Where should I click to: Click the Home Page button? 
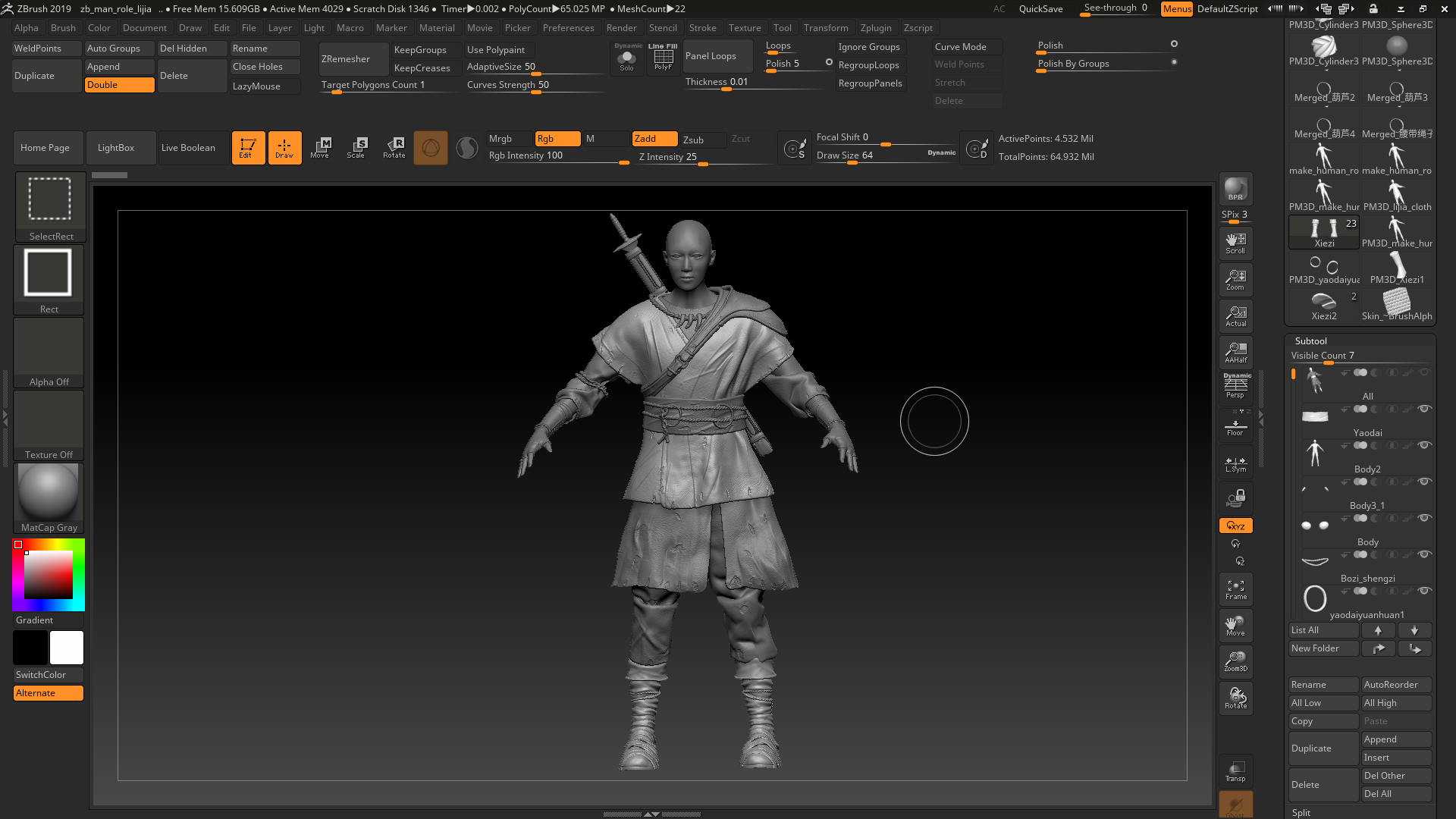tap(49, 148)
